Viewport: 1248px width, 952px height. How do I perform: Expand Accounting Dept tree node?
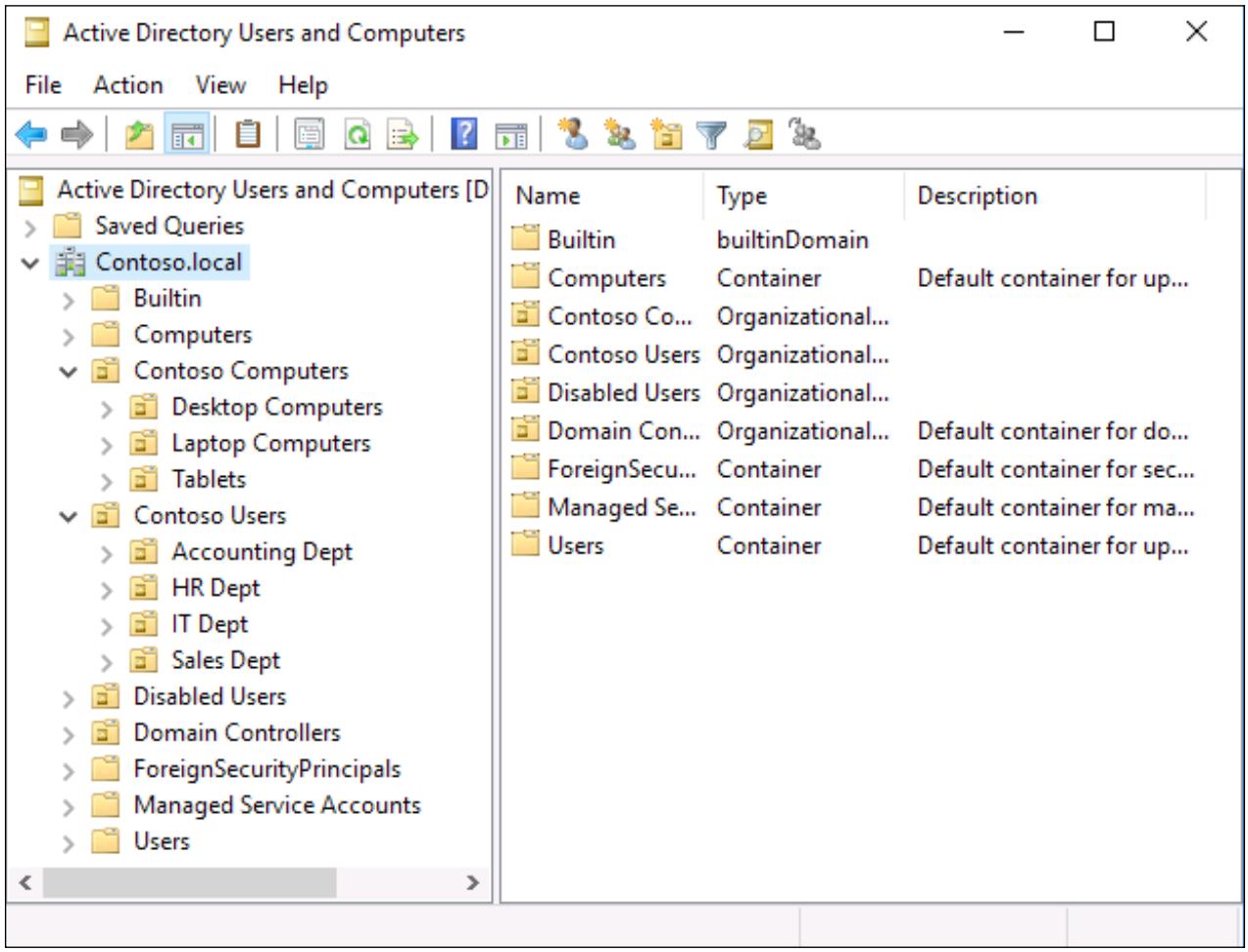(107, 554)
